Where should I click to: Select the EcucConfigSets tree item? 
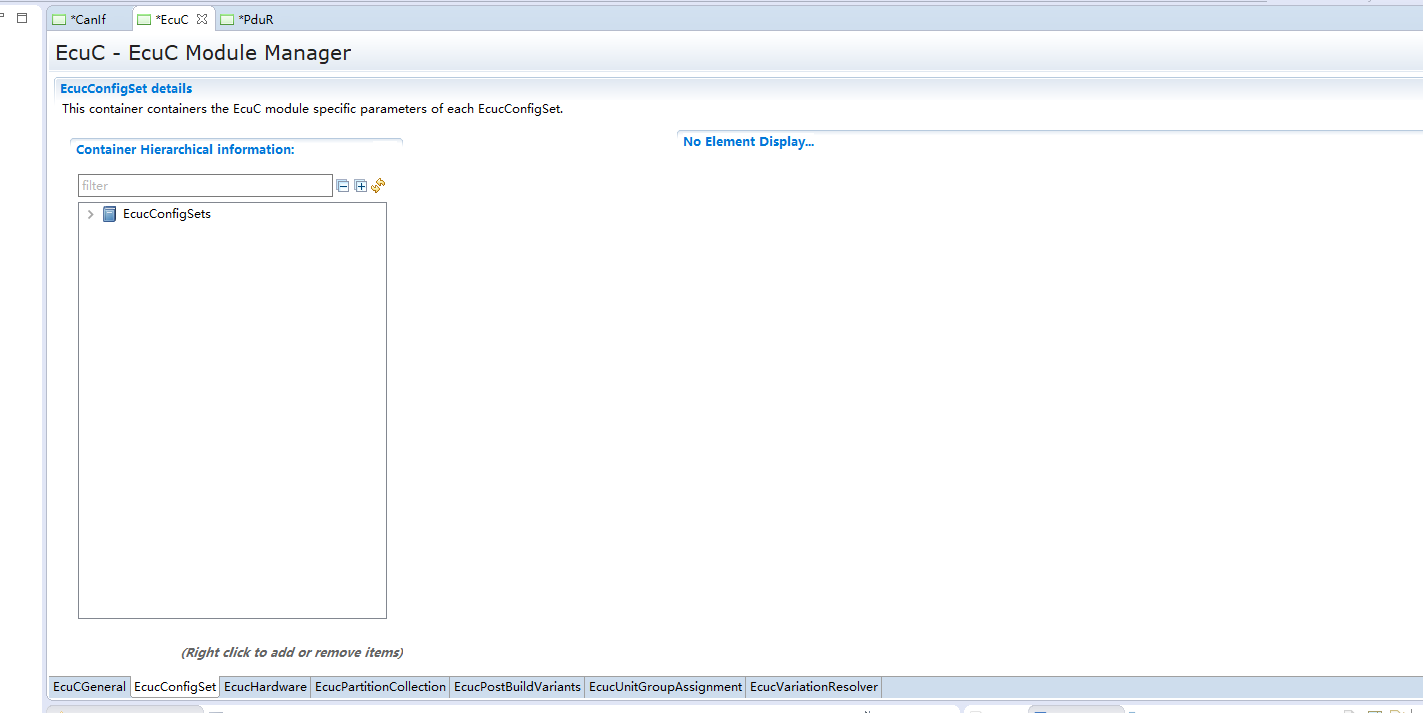[x=166, y=214]
